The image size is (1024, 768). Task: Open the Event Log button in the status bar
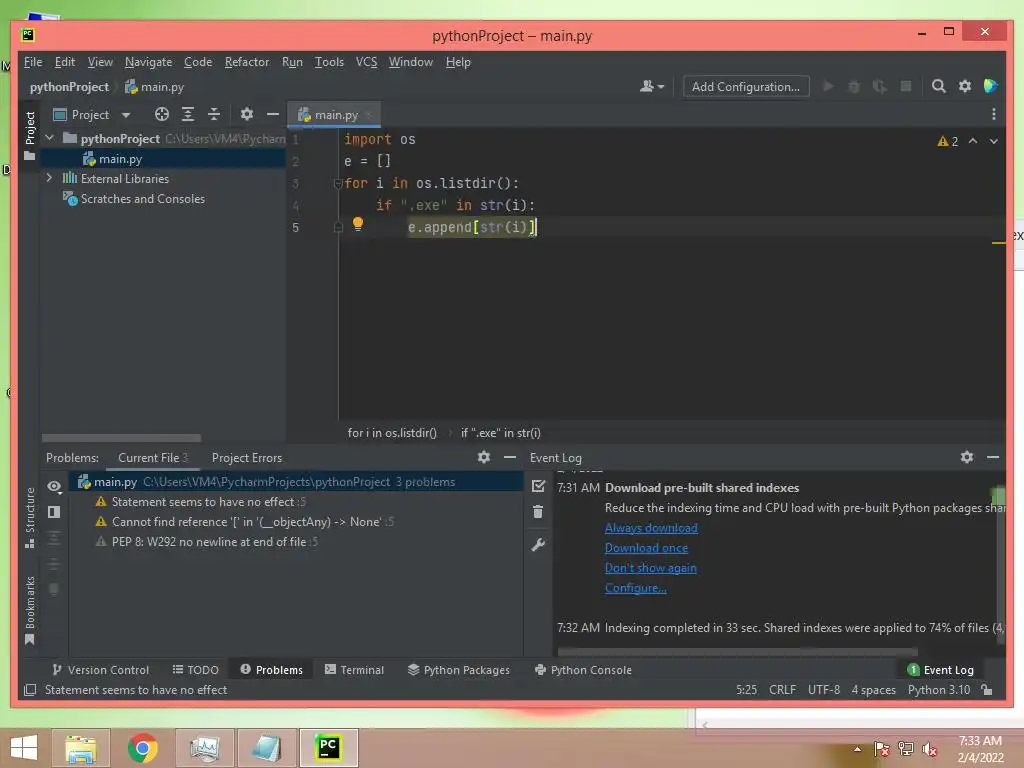[940, 670]
